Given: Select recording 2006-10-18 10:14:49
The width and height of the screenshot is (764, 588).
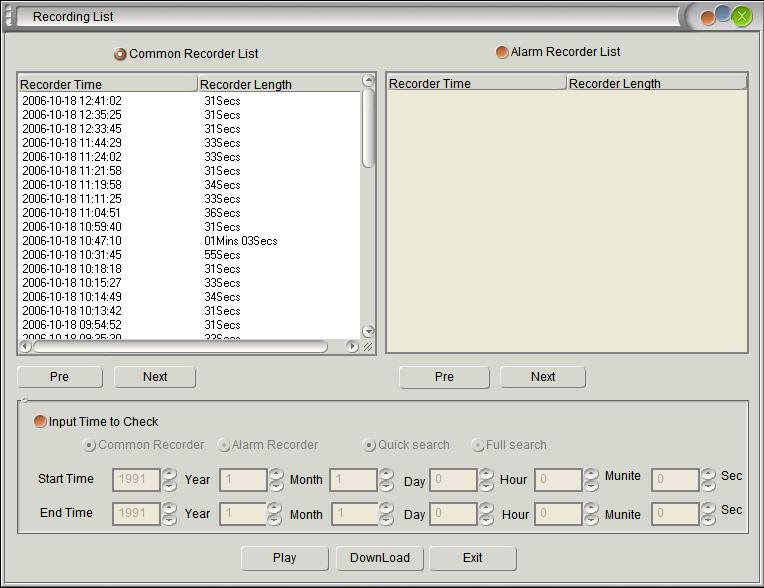Looking at the screenshot, I should point(189,297).
